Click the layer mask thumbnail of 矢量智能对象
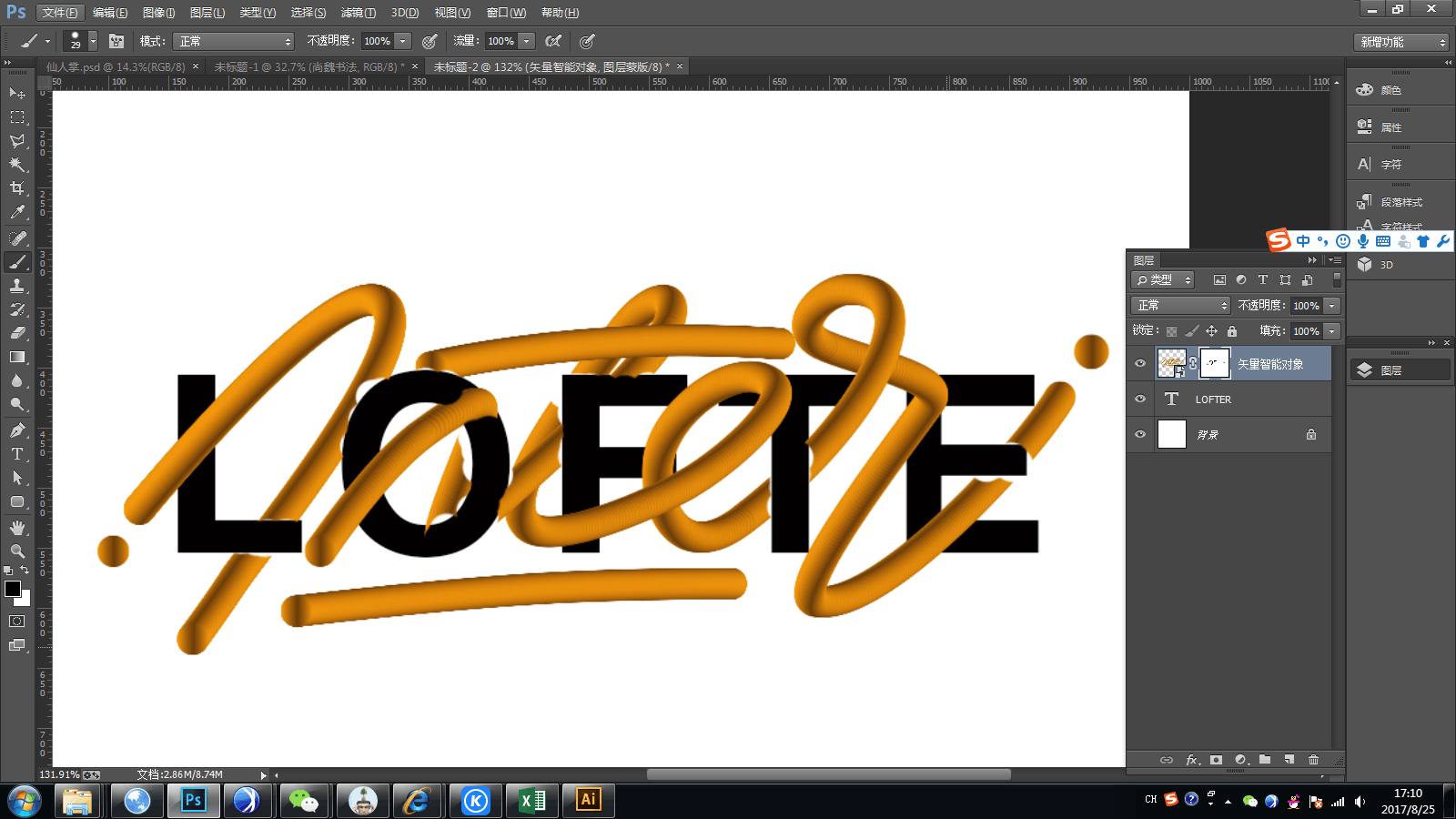 1215,363
